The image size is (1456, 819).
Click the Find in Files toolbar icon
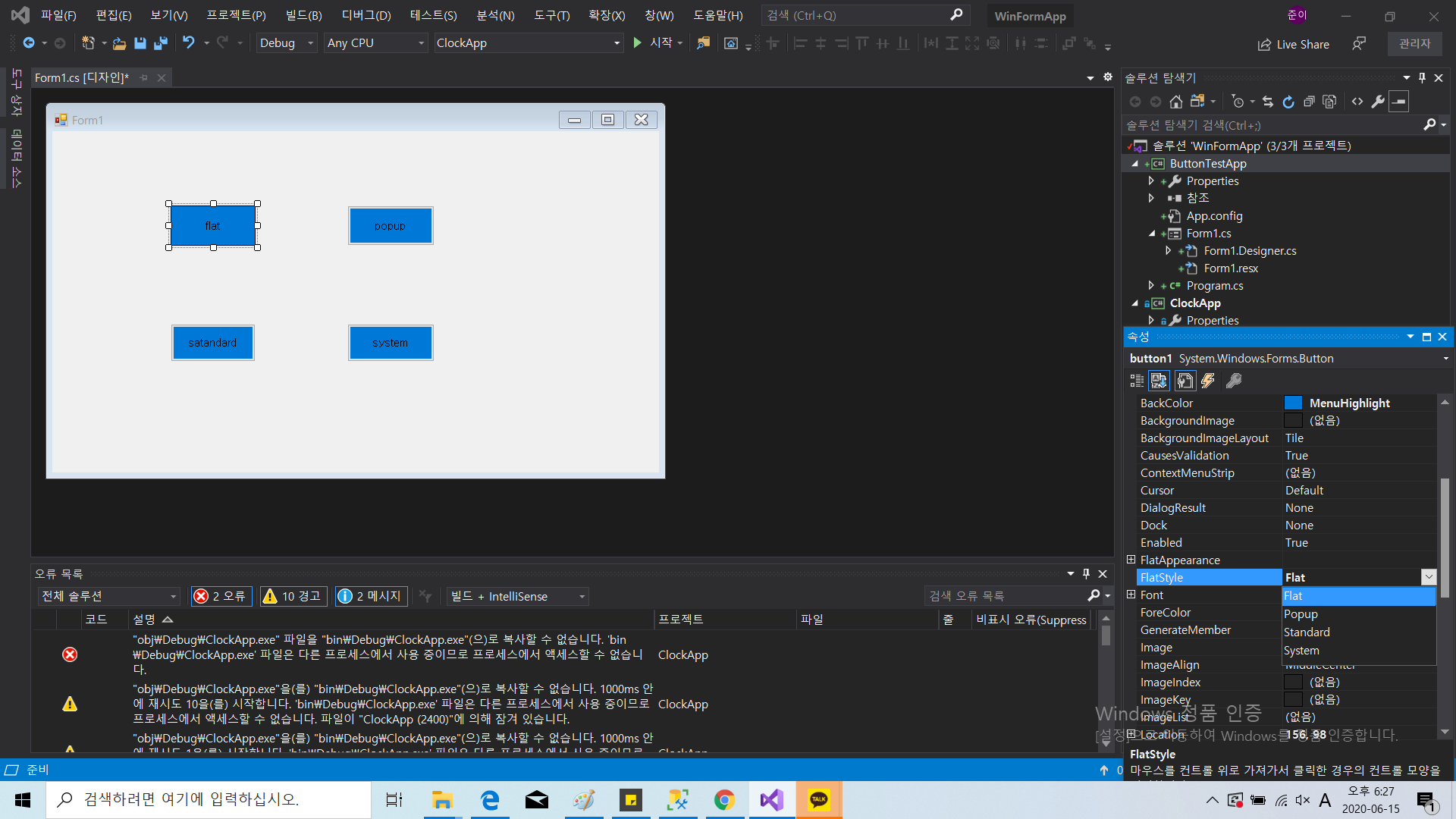704,43
